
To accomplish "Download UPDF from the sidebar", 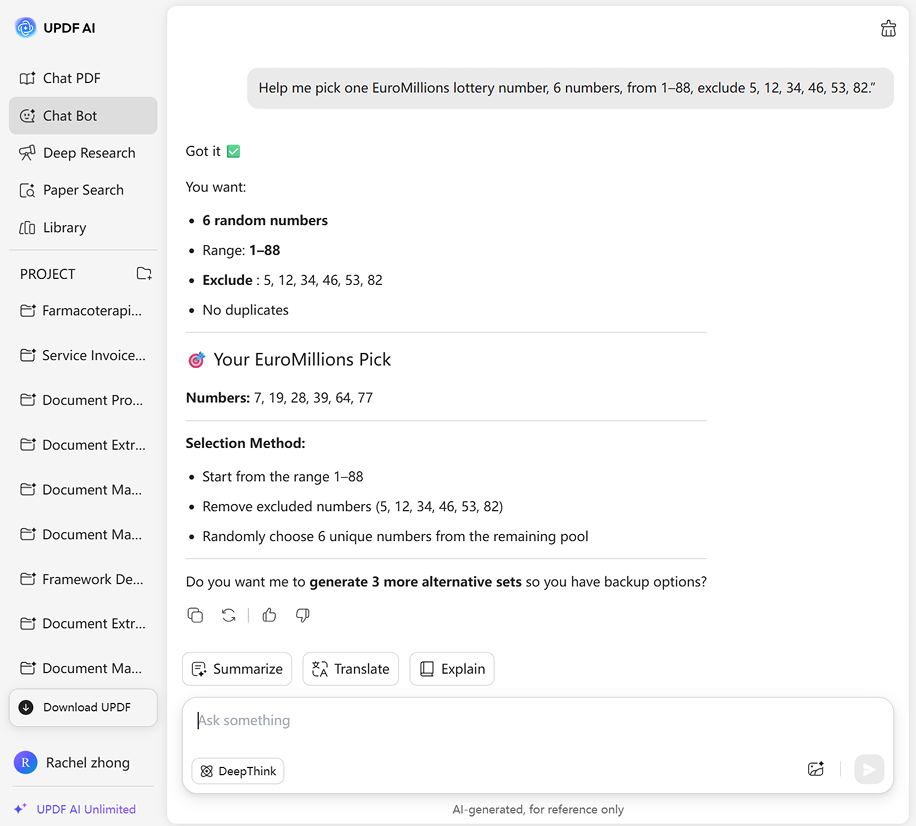I will [x=83, y=707].
